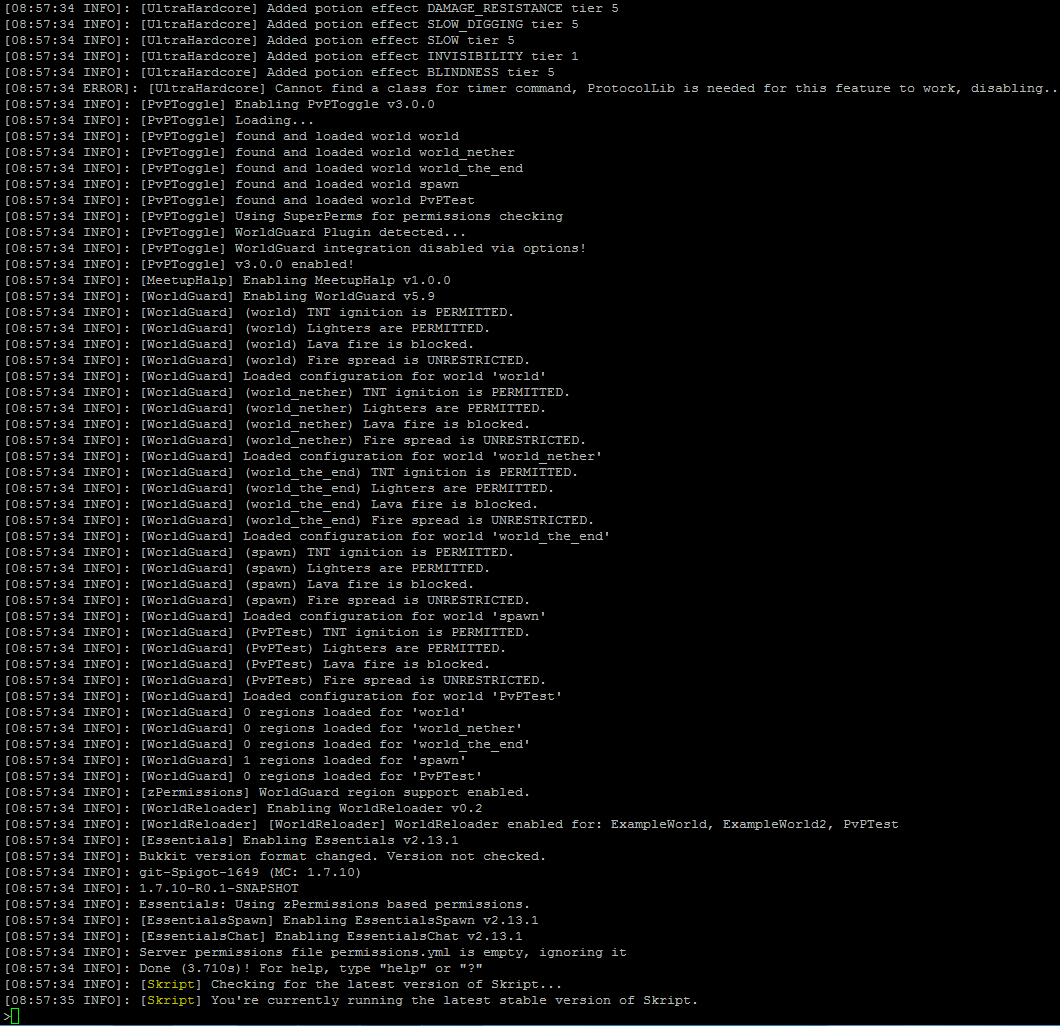Click "0 regions loaded for 'world'" line
Image resolution: width=1060 pixels, height=1026 pixels.
235,712
